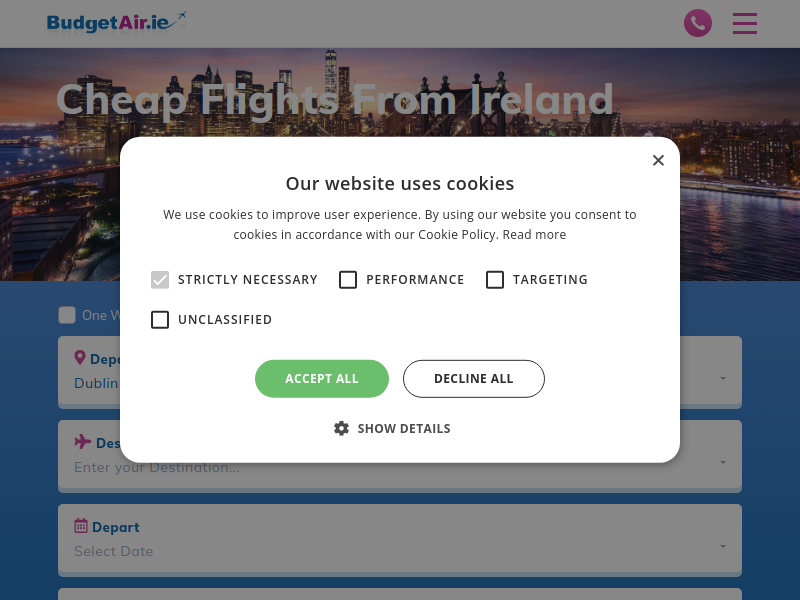This screenshot has height=600, width=800.
Task: Click the Select Date field
Action: click(114, 551)
